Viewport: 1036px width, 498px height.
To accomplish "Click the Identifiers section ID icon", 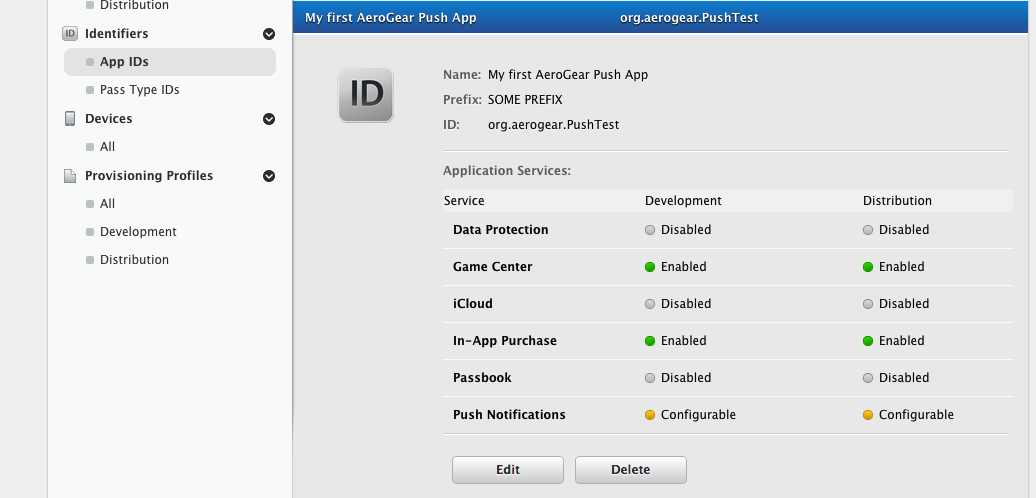I will click(70, 34).
